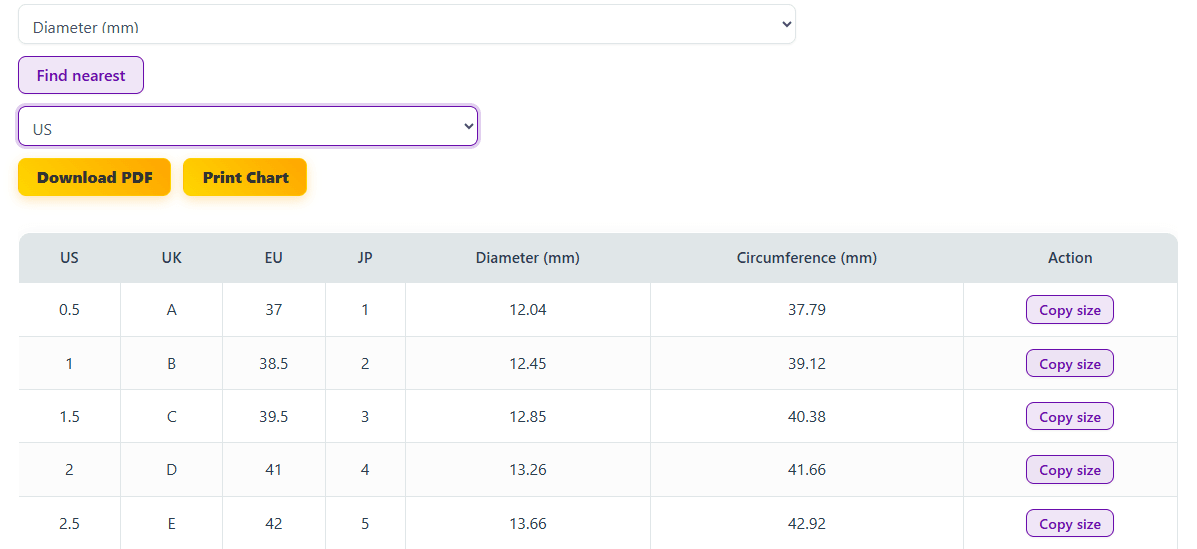1197x549 pixels.
Task: Copy size for US 1.5 row
Action: (x=1069, y=417)
